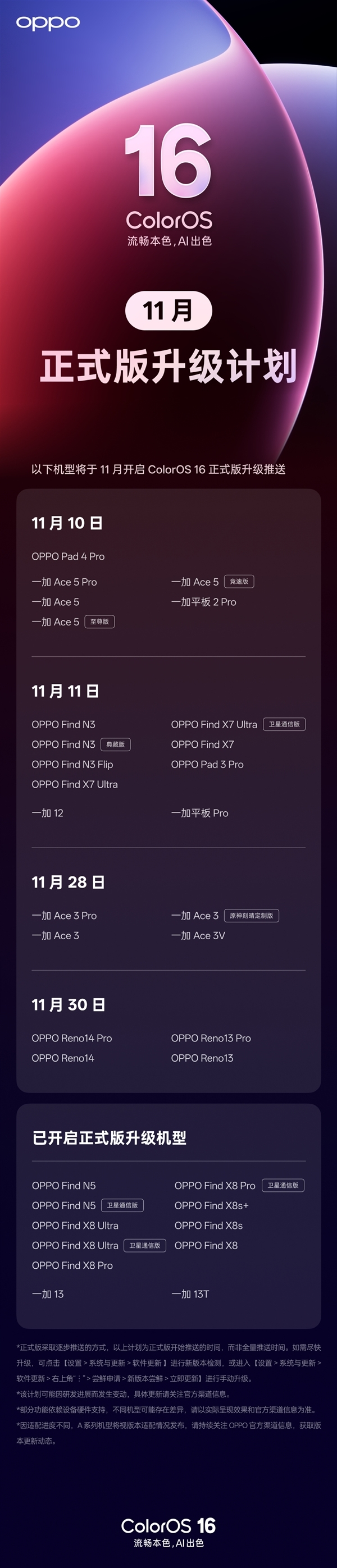Click the 11月10日 section heading
Screen dimensions: 337x1568
click(x=67, y=523)
